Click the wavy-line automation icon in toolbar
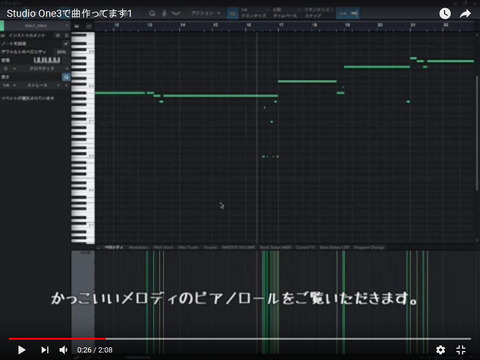Viewport: 480px width, 360px height. pos(176,13)
